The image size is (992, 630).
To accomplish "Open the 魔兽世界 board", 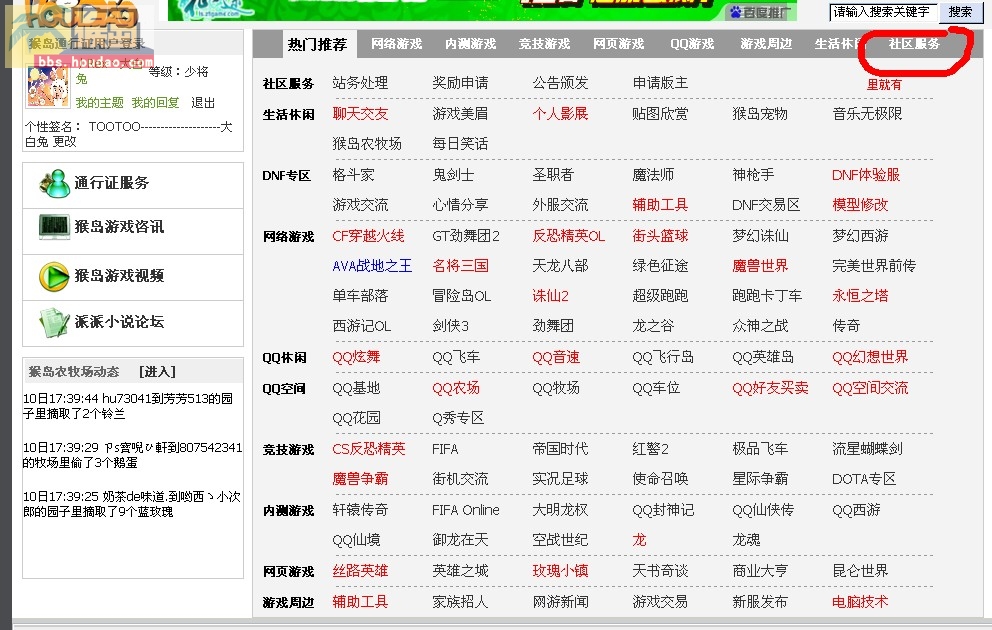I will [x=760, y=266].
